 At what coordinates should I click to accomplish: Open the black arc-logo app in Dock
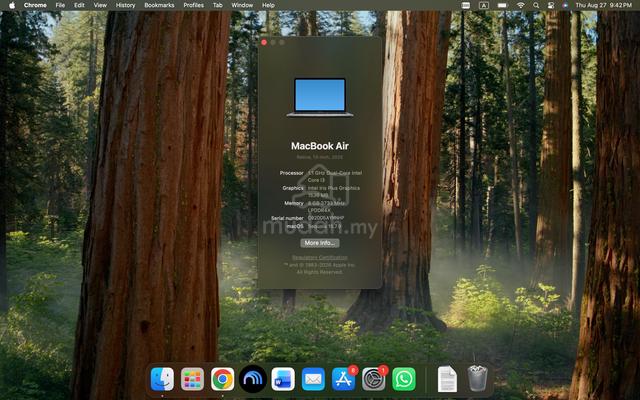pos(253,379)
